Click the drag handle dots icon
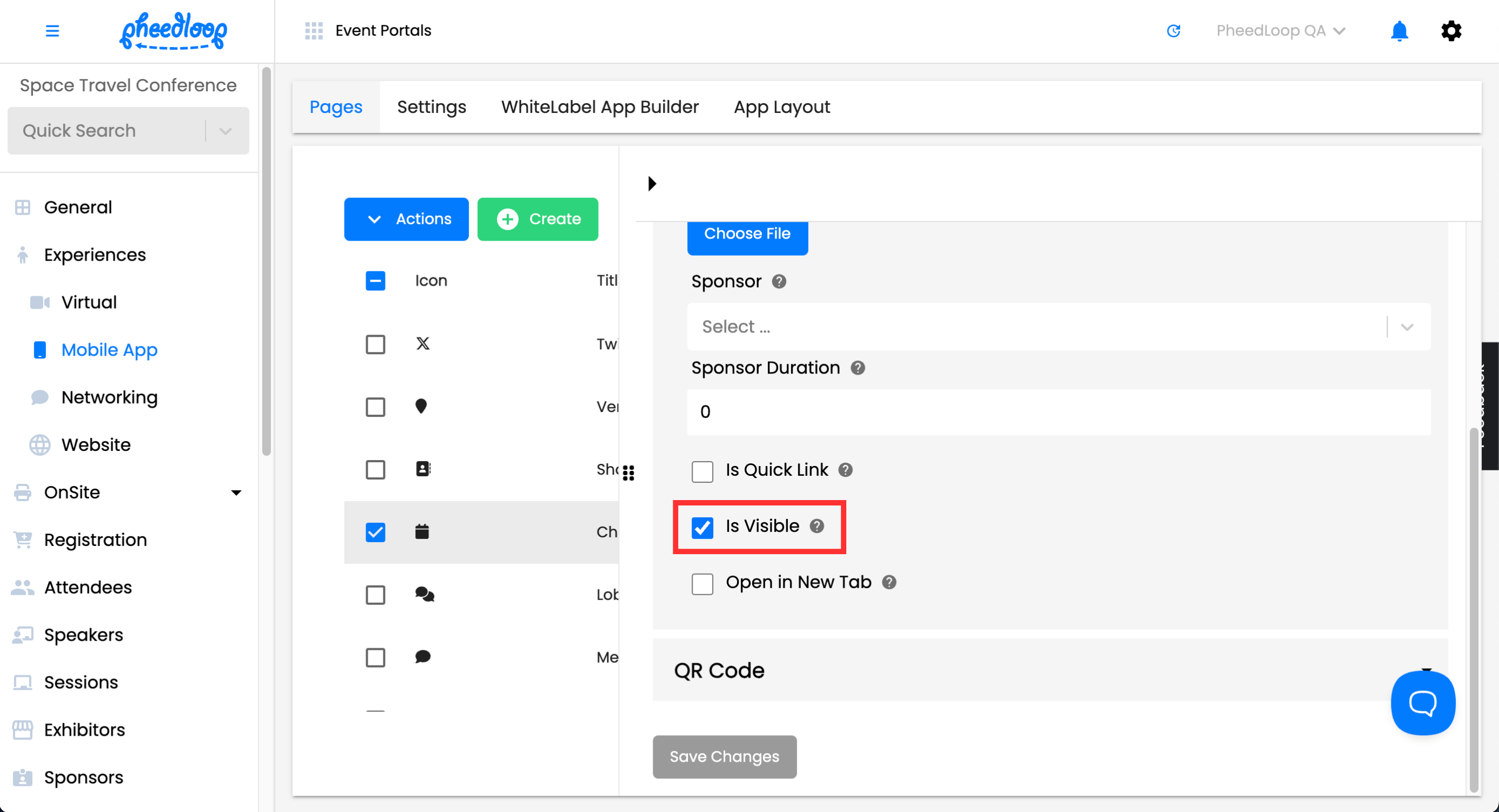The image size is (1499, 812). (628, 473)
